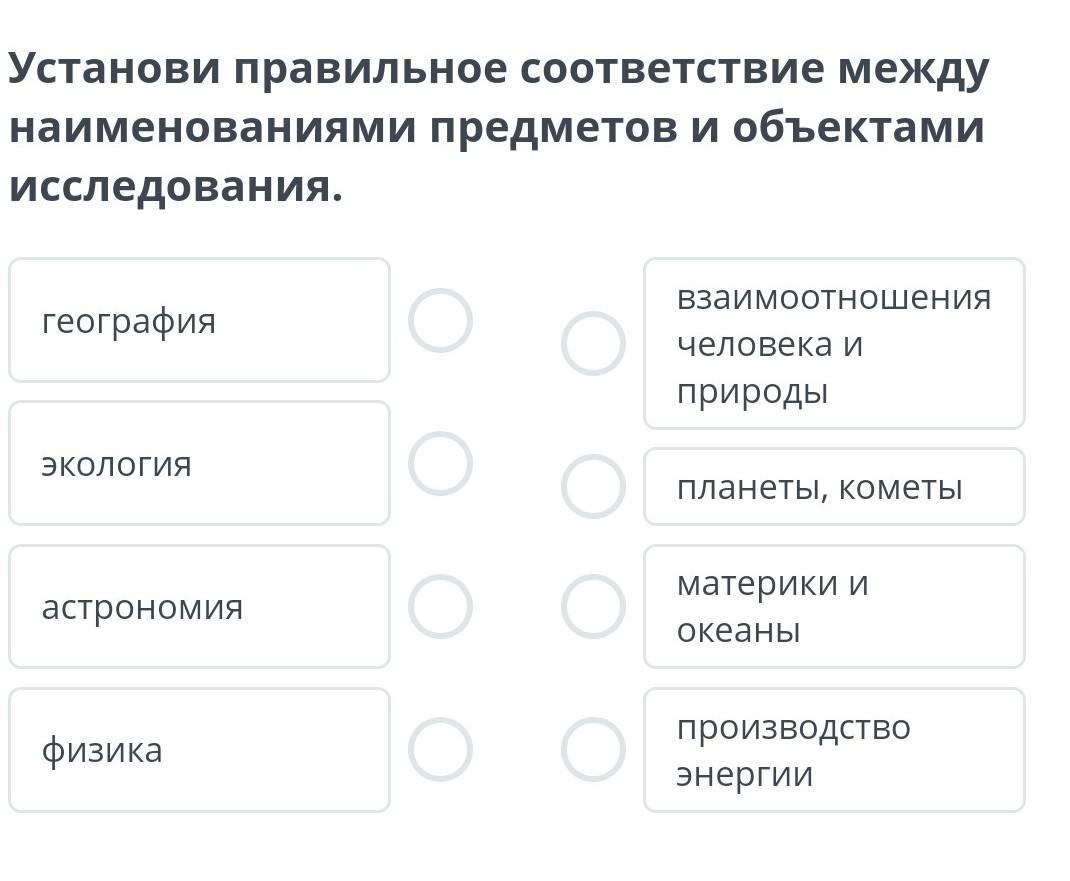Mark the circle beside взаимоотношения человека и природы
Screen dimensions: 1070x881
(x=593, y=343)
